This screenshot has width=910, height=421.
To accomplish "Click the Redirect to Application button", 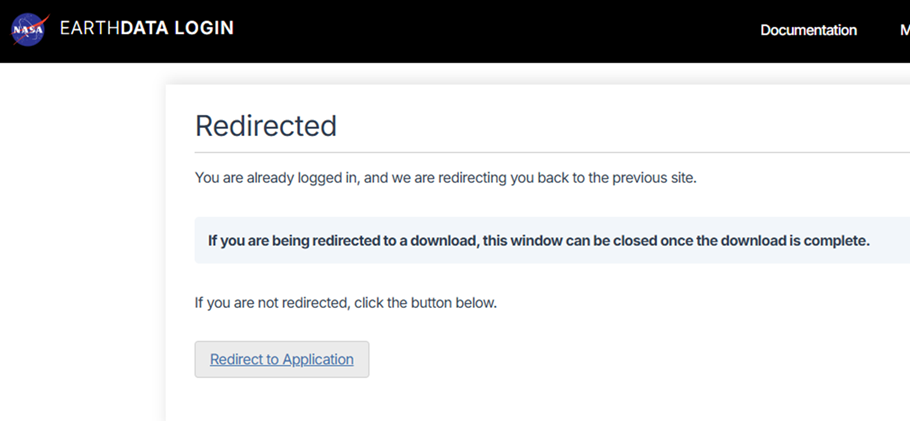I will coord(281,359).
